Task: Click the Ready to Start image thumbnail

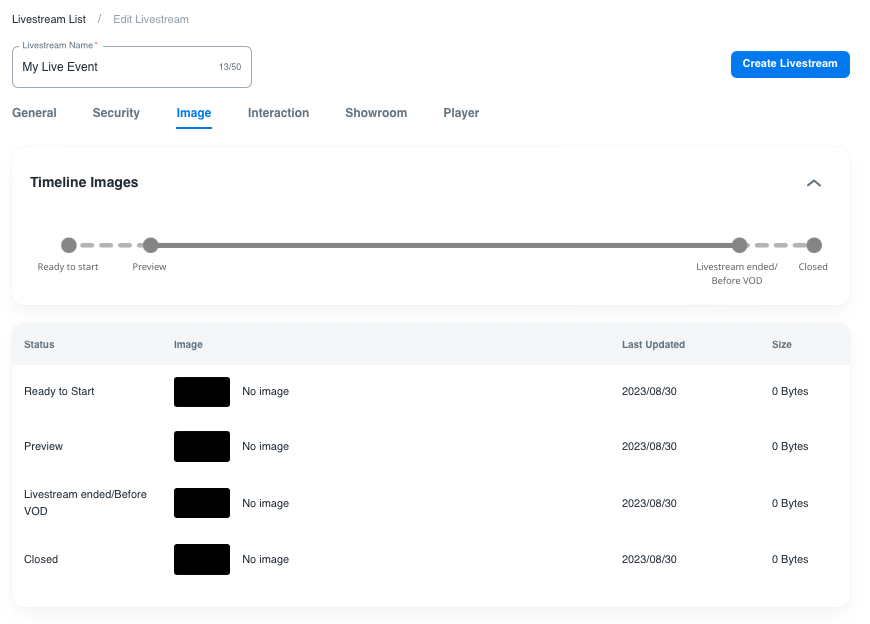Action: [x=202, y=392]
